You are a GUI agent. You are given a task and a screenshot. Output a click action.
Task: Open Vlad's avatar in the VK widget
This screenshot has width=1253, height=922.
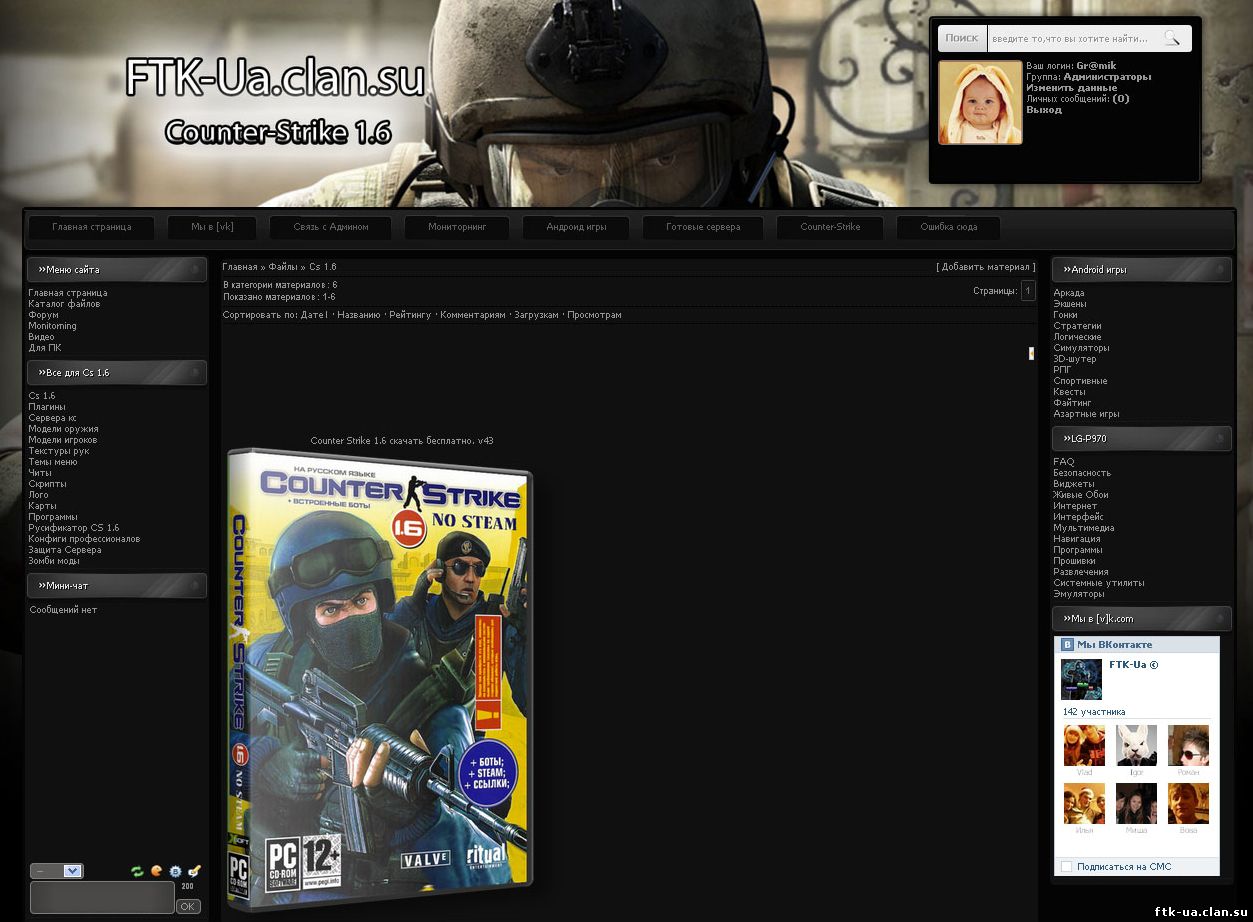tap(1084, 745)
